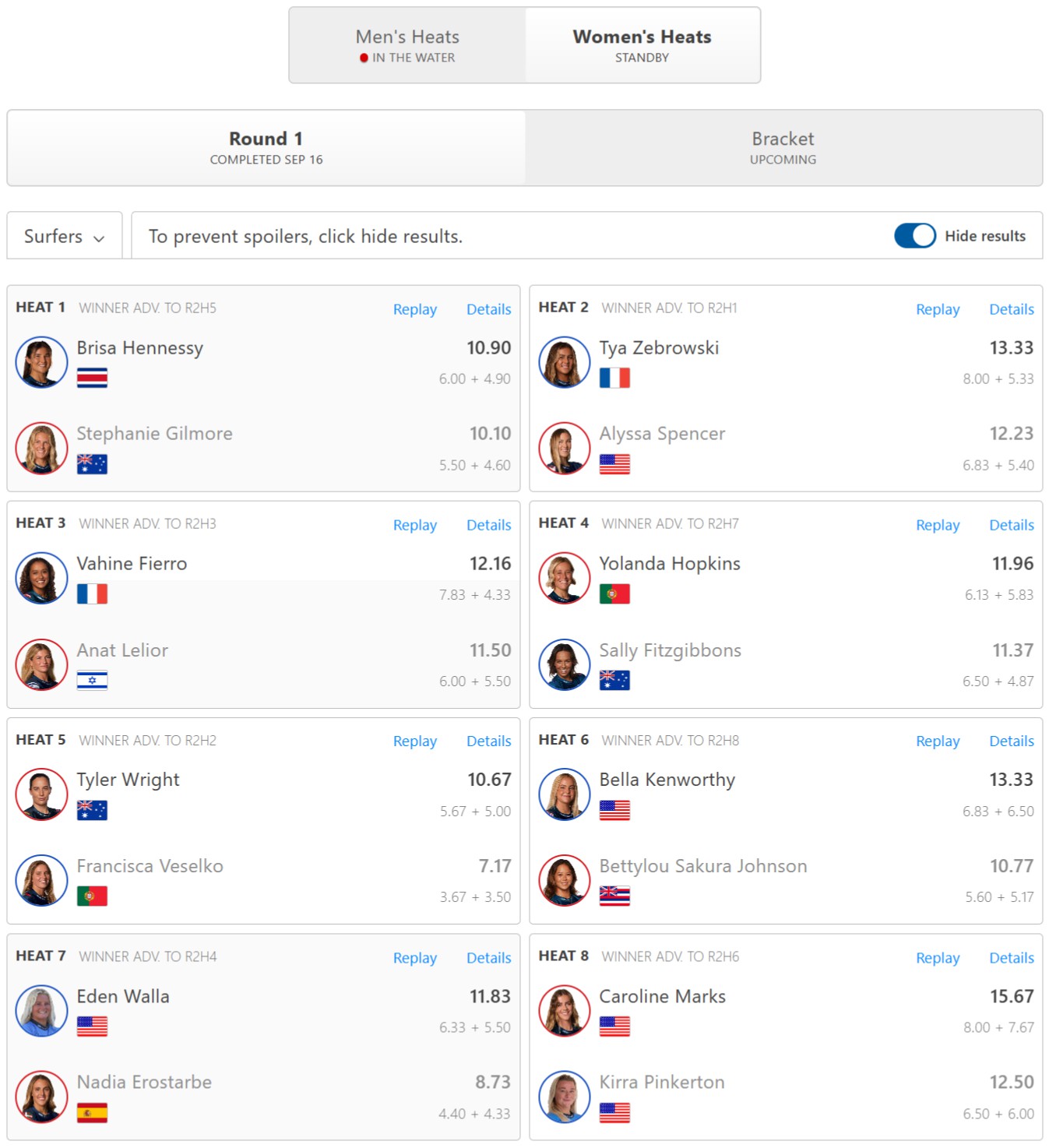Click Stephanie Gilmore's name
1049x1148 pixels.
tap(154, 433)
